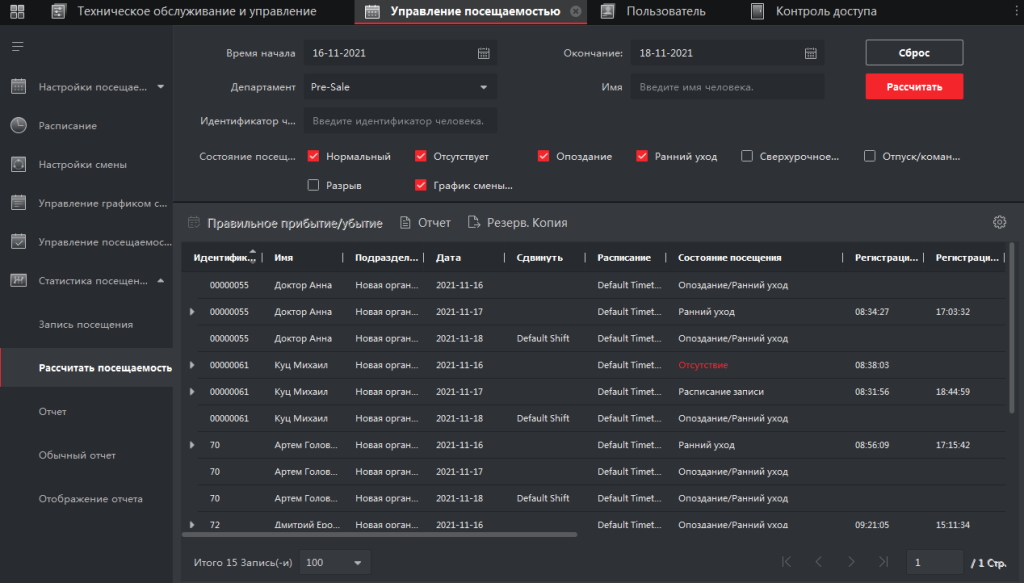
Task: Uncheck the Нормальный status checkbox
Action: pos(313,156)
